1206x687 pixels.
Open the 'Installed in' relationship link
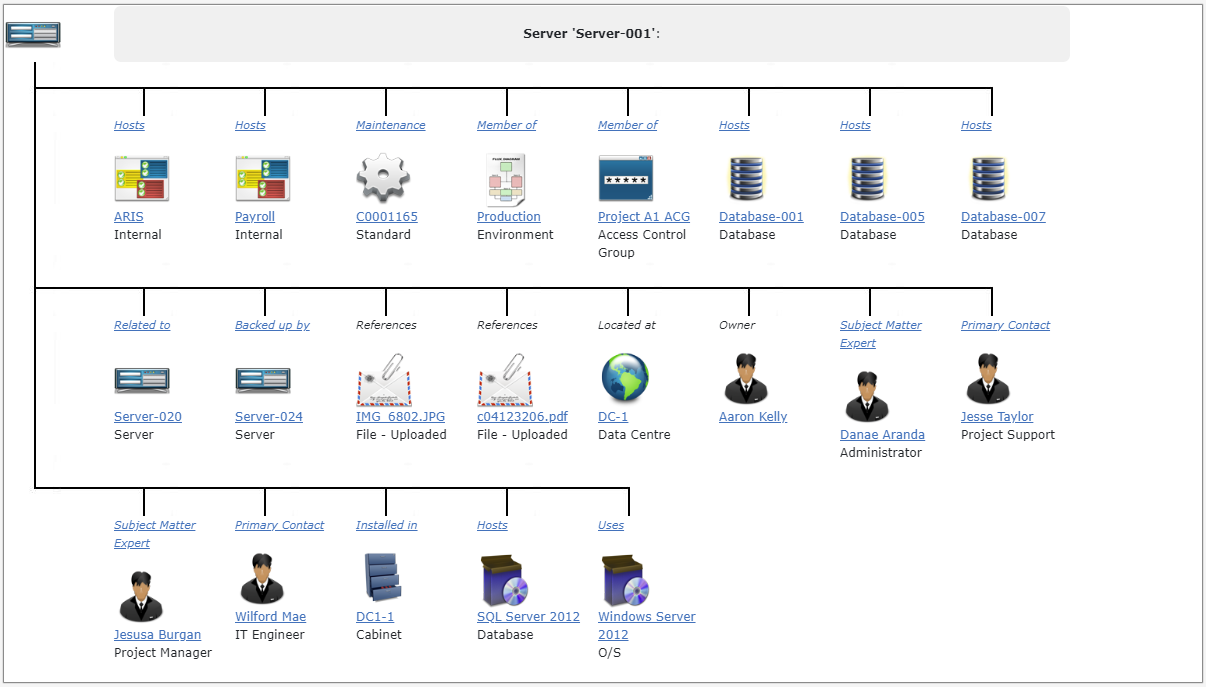point(386,525)
